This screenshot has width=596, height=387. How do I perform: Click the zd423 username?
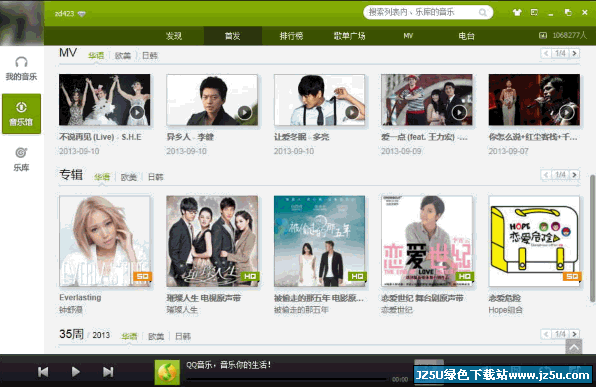[64, 14]
